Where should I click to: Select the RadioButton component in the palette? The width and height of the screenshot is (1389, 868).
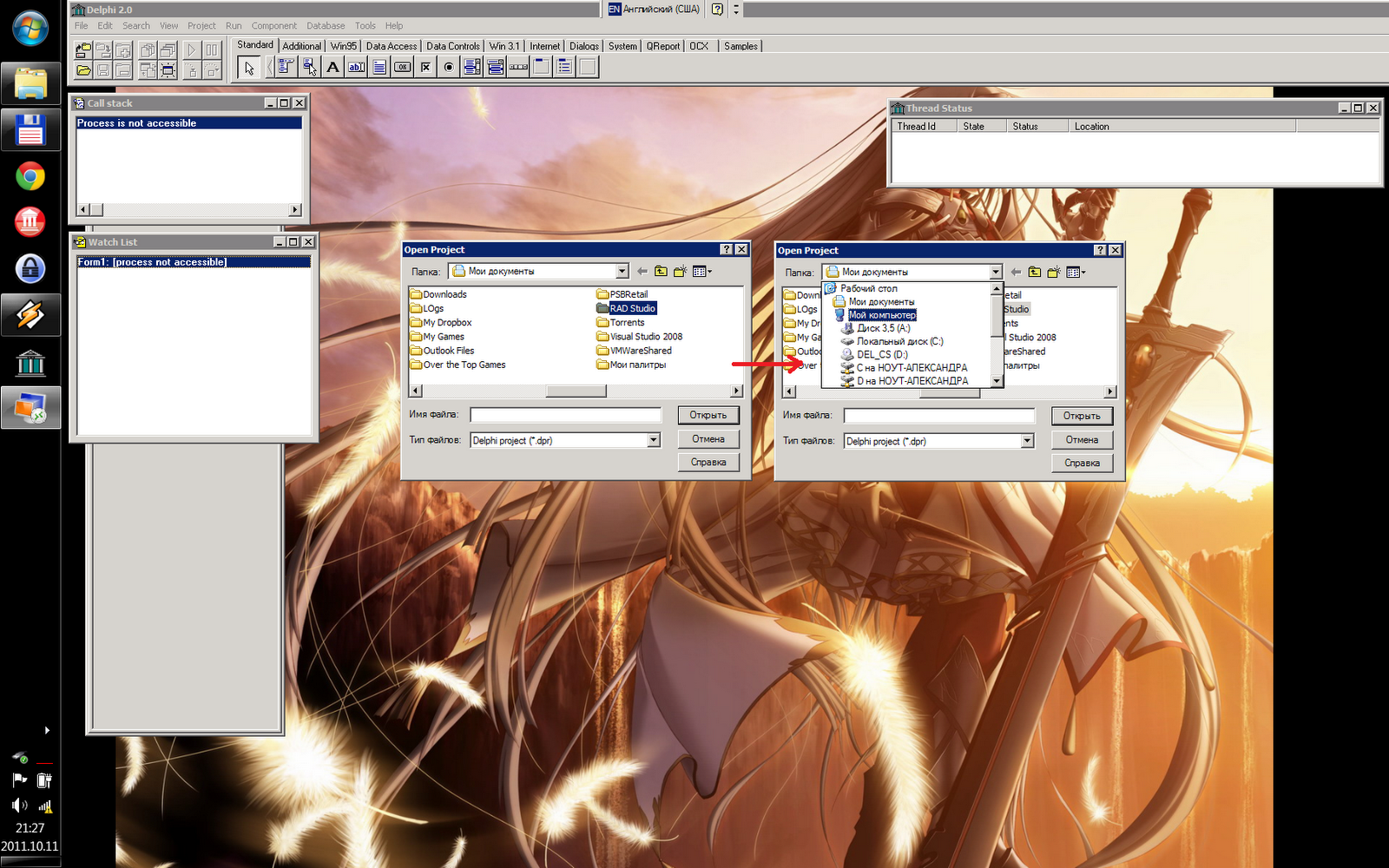pos(449,67)
